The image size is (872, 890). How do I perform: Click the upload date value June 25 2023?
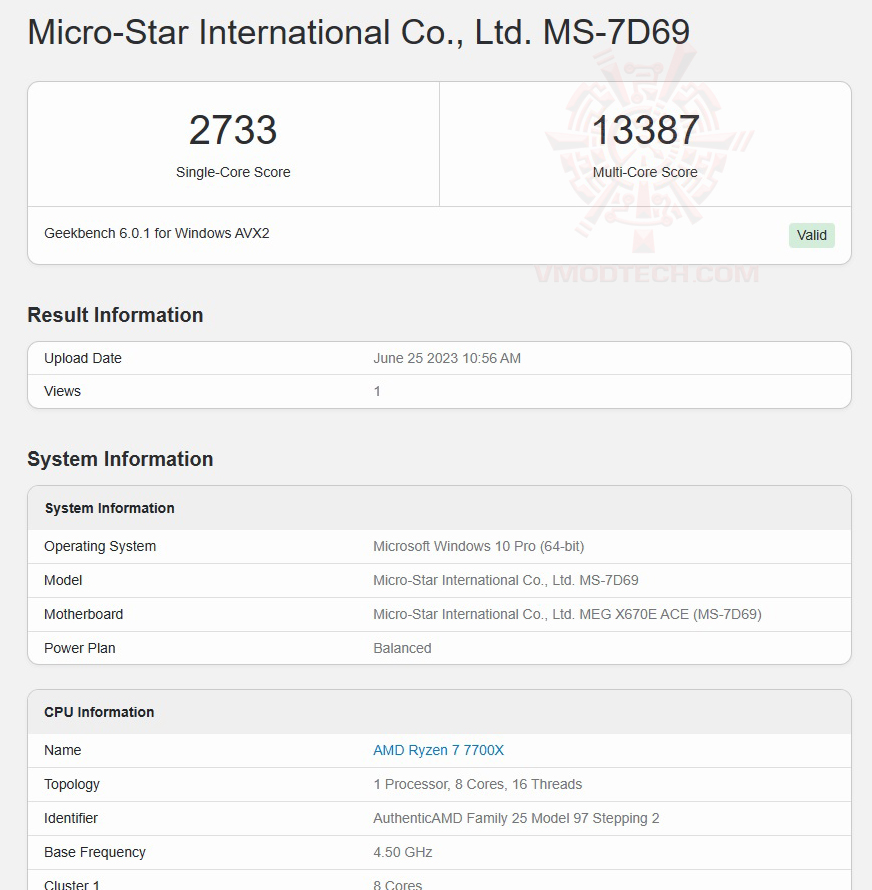click(x=447, y=358)
